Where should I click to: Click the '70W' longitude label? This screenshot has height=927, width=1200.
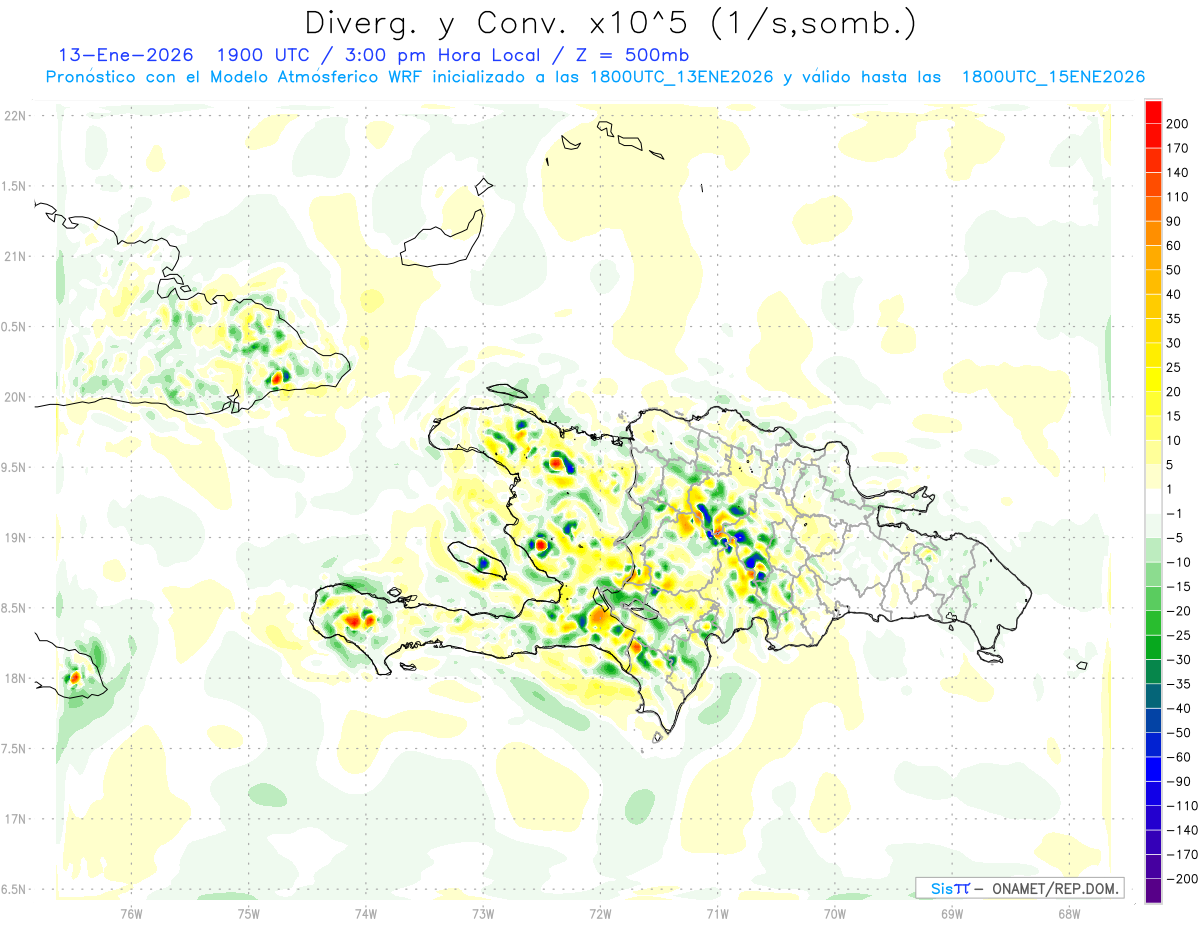(x=835, y=914)
